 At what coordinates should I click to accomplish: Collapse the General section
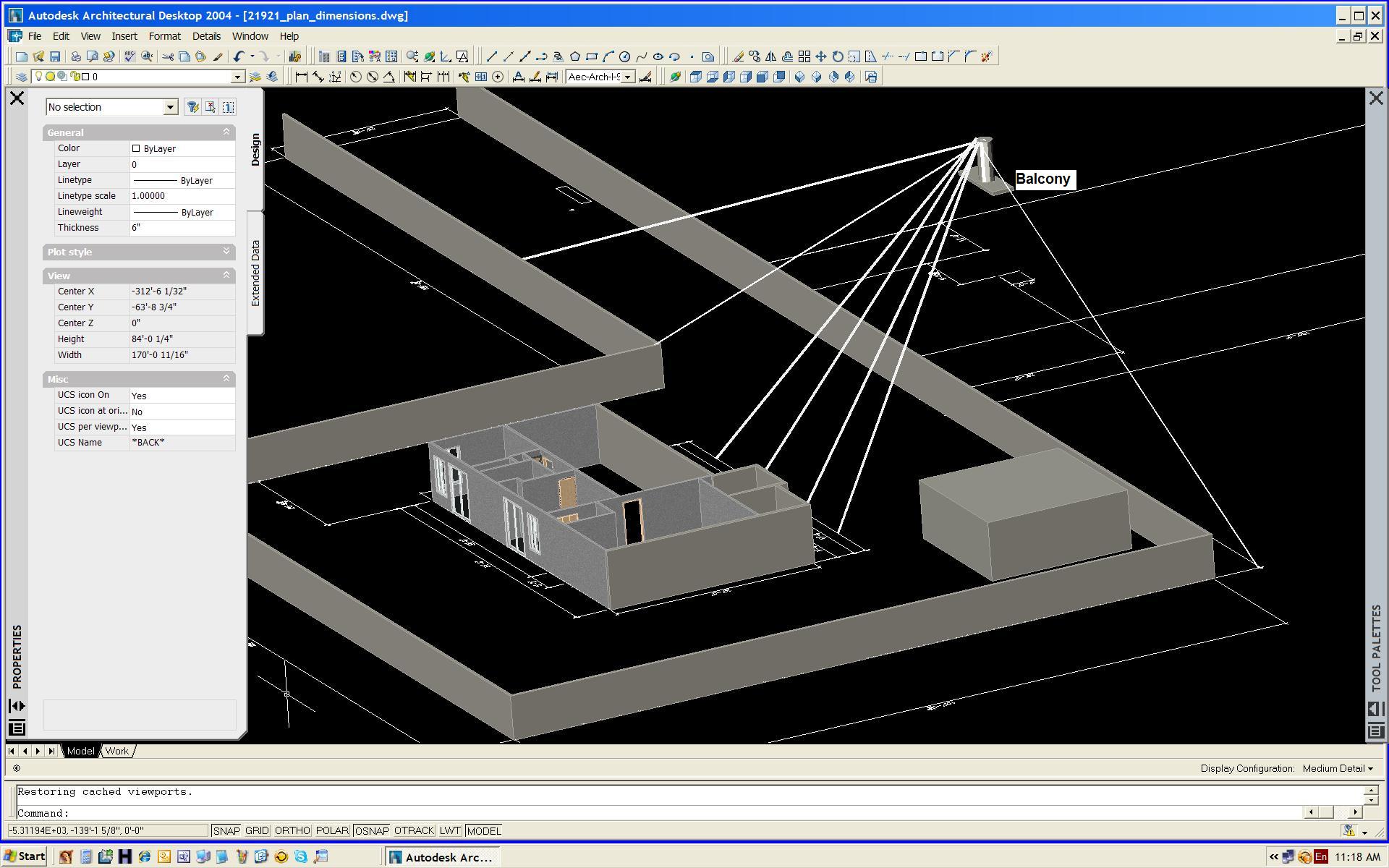click(226, 132)
